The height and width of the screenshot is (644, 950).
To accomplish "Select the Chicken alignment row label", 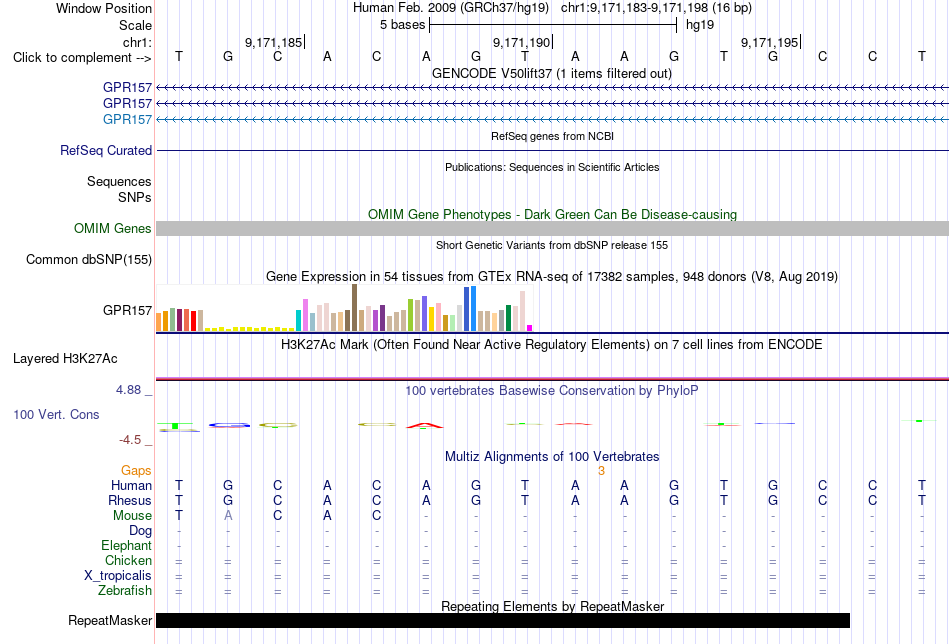I will coord(128,560).
